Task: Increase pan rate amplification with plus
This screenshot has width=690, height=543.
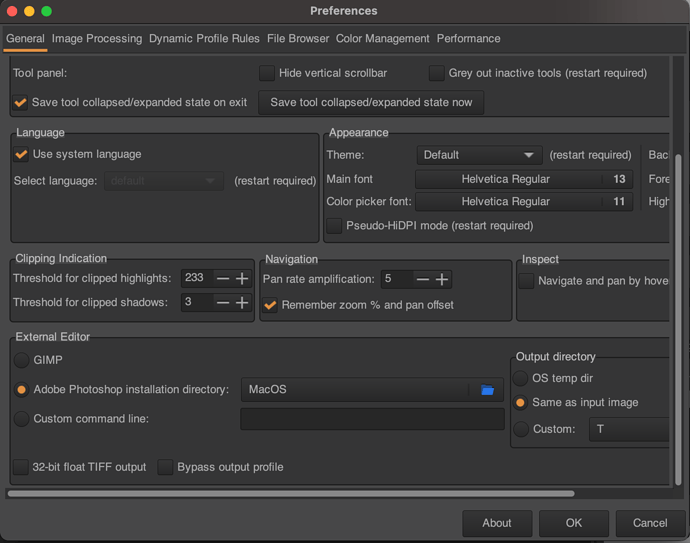Action: pos(442,279)
